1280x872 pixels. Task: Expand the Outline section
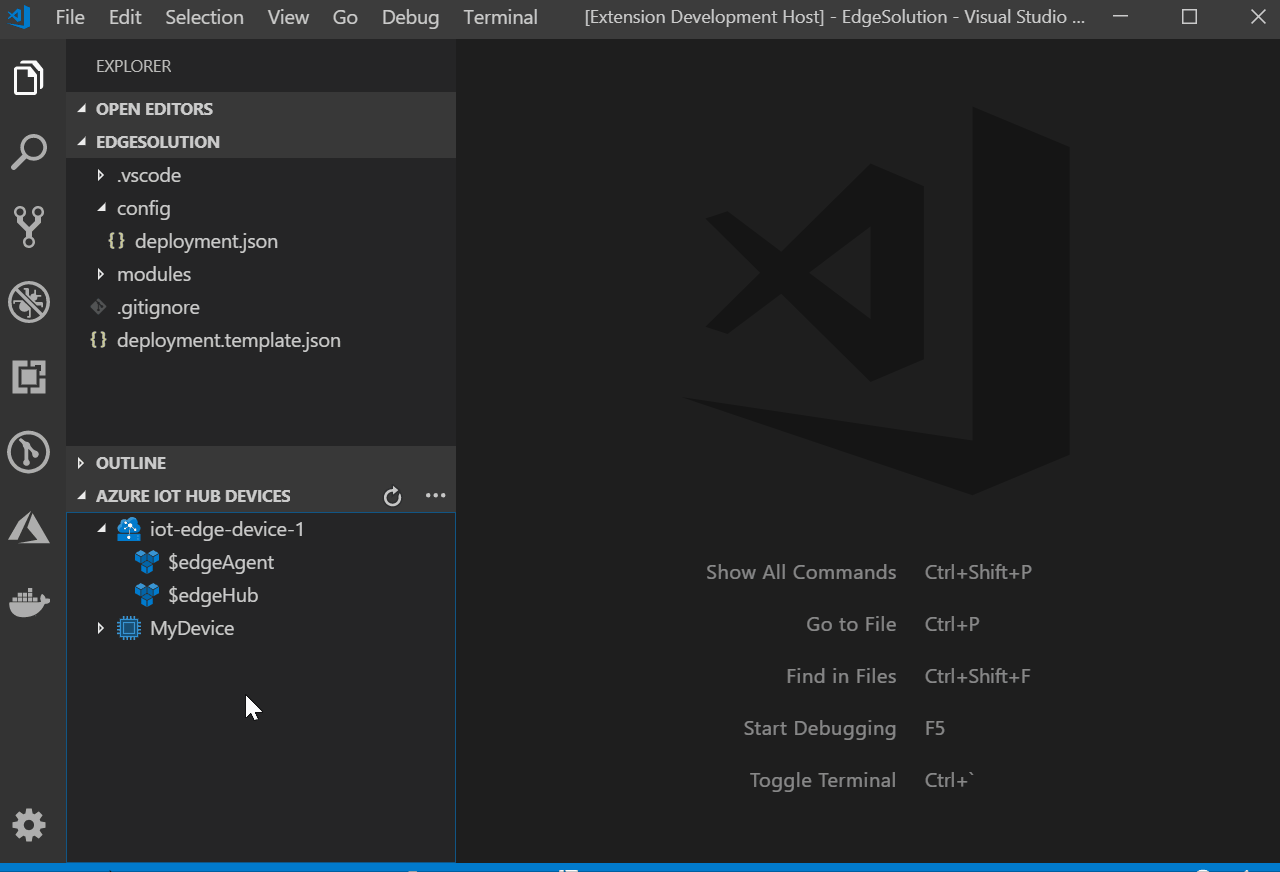pyautogui.click(x=82, y=463)
